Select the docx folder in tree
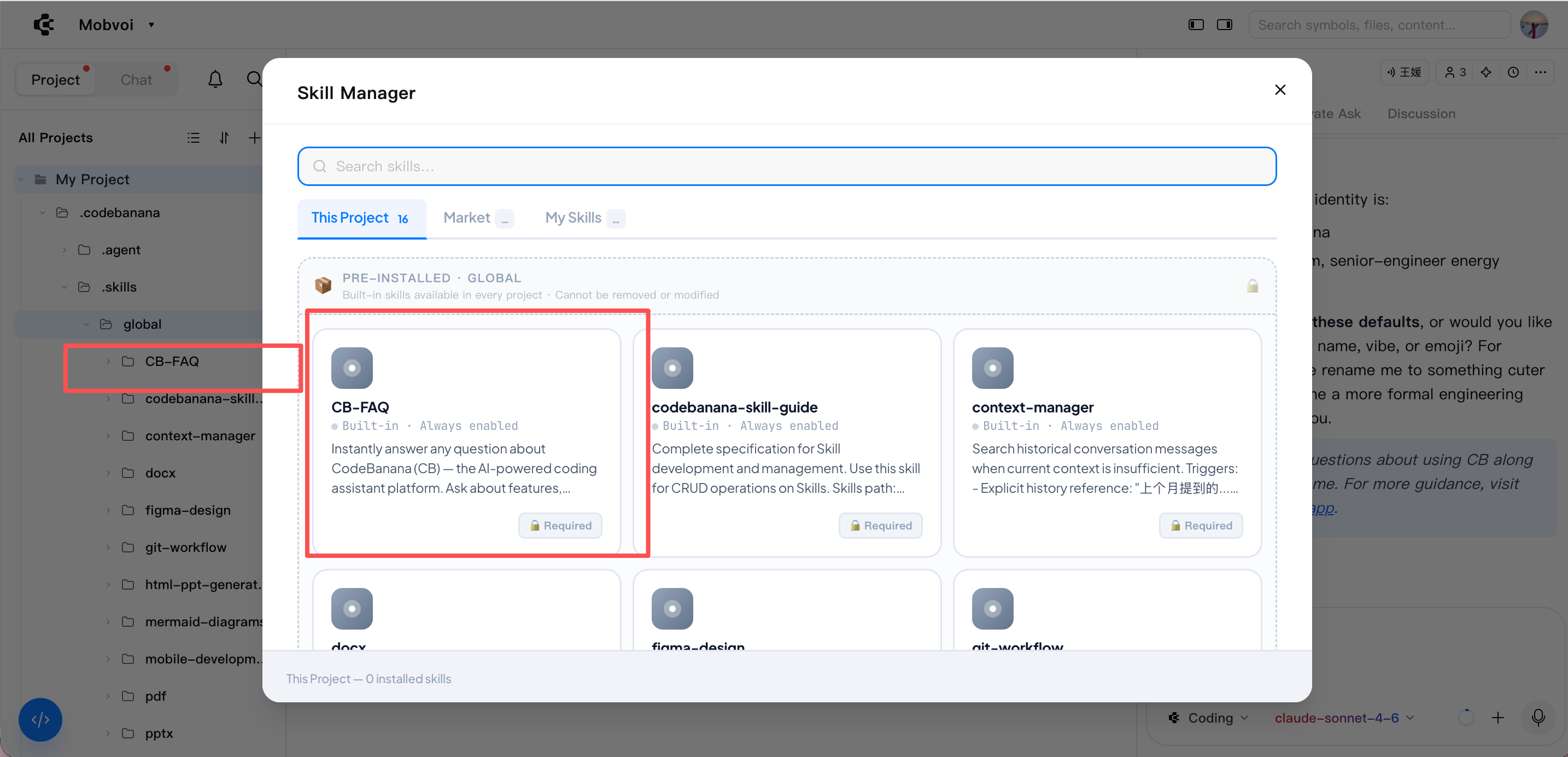Screen dimensions: 1568x757 click(x=160, y=473)
